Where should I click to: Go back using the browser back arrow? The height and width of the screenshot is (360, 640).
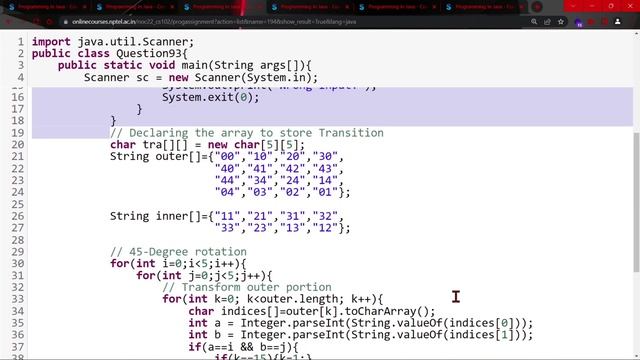[9, 22]
